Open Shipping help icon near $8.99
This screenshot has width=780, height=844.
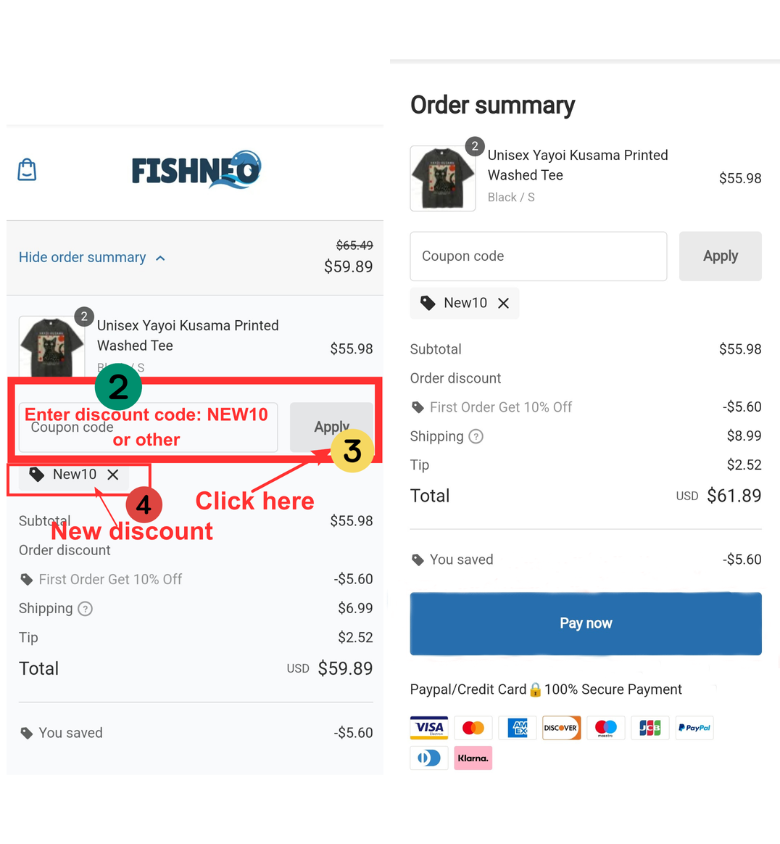pyautogui.click(x=476, y=437)
